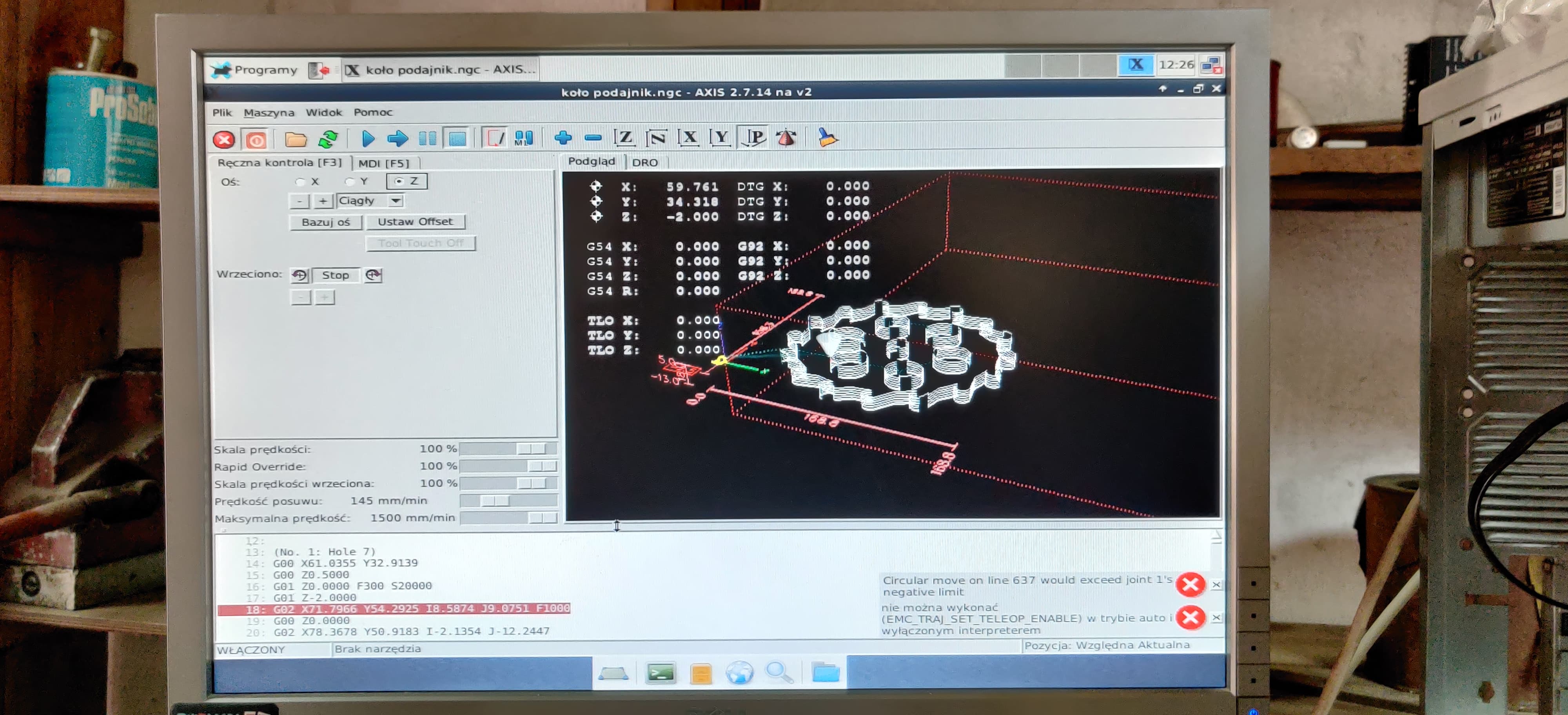Click Tool Touch Off button
The image size is (1568, 715).
(x=421, y=243)
